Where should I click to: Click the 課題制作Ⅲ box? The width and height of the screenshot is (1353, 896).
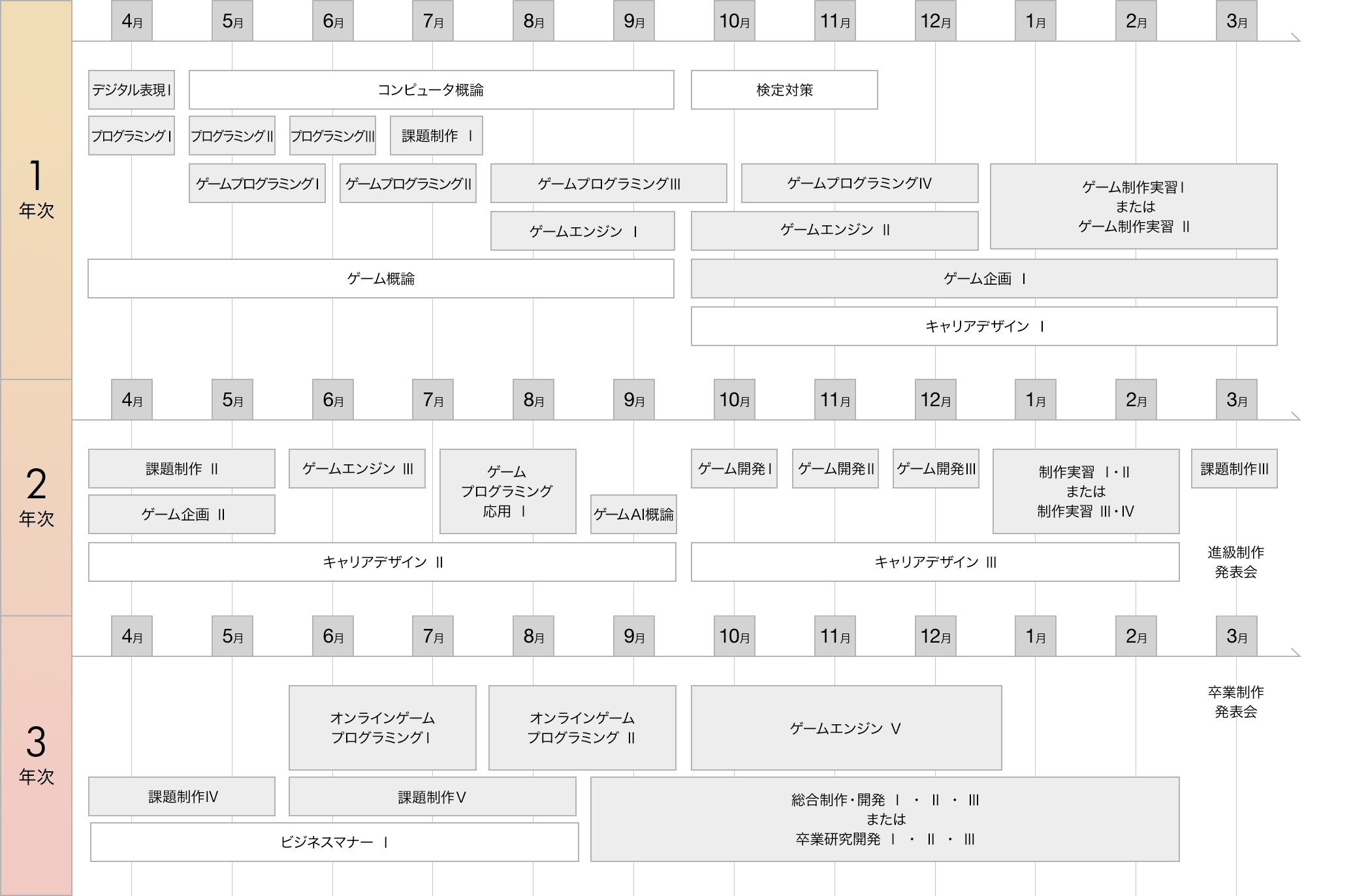pos(1234,469)
